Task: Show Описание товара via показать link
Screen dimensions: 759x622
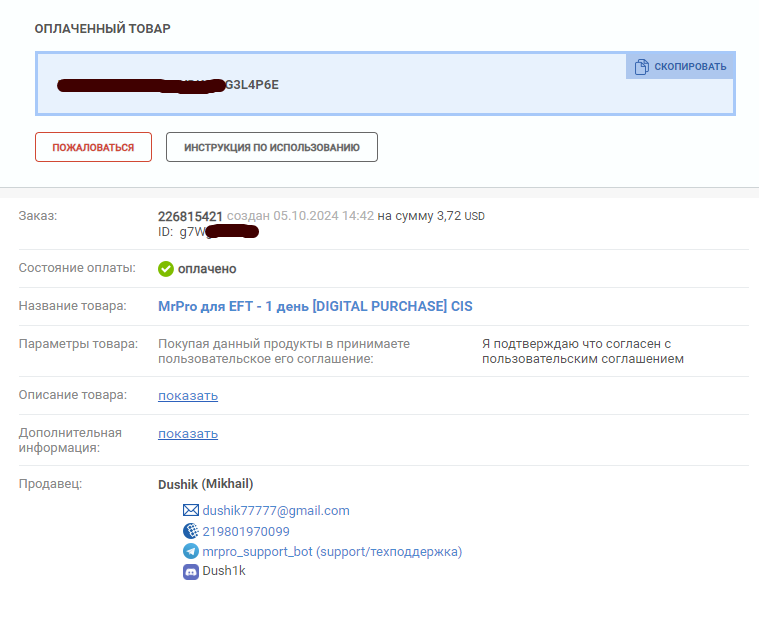Action: [188, 395]
